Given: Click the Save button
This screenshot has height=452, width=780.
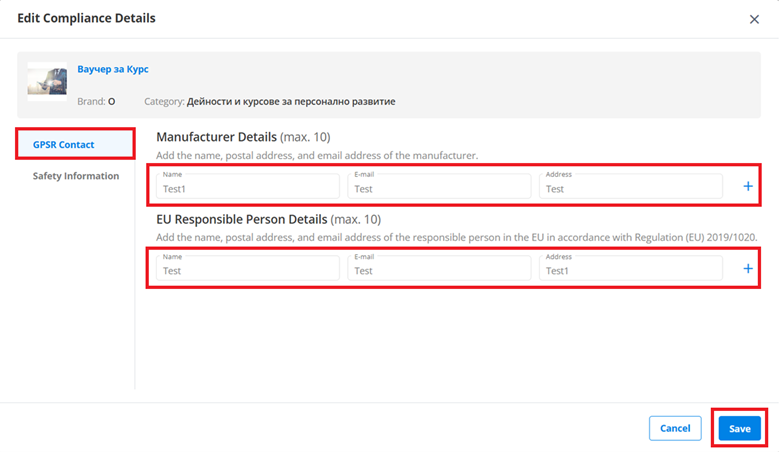Looking at the screenshot, I should pos(740,428).
